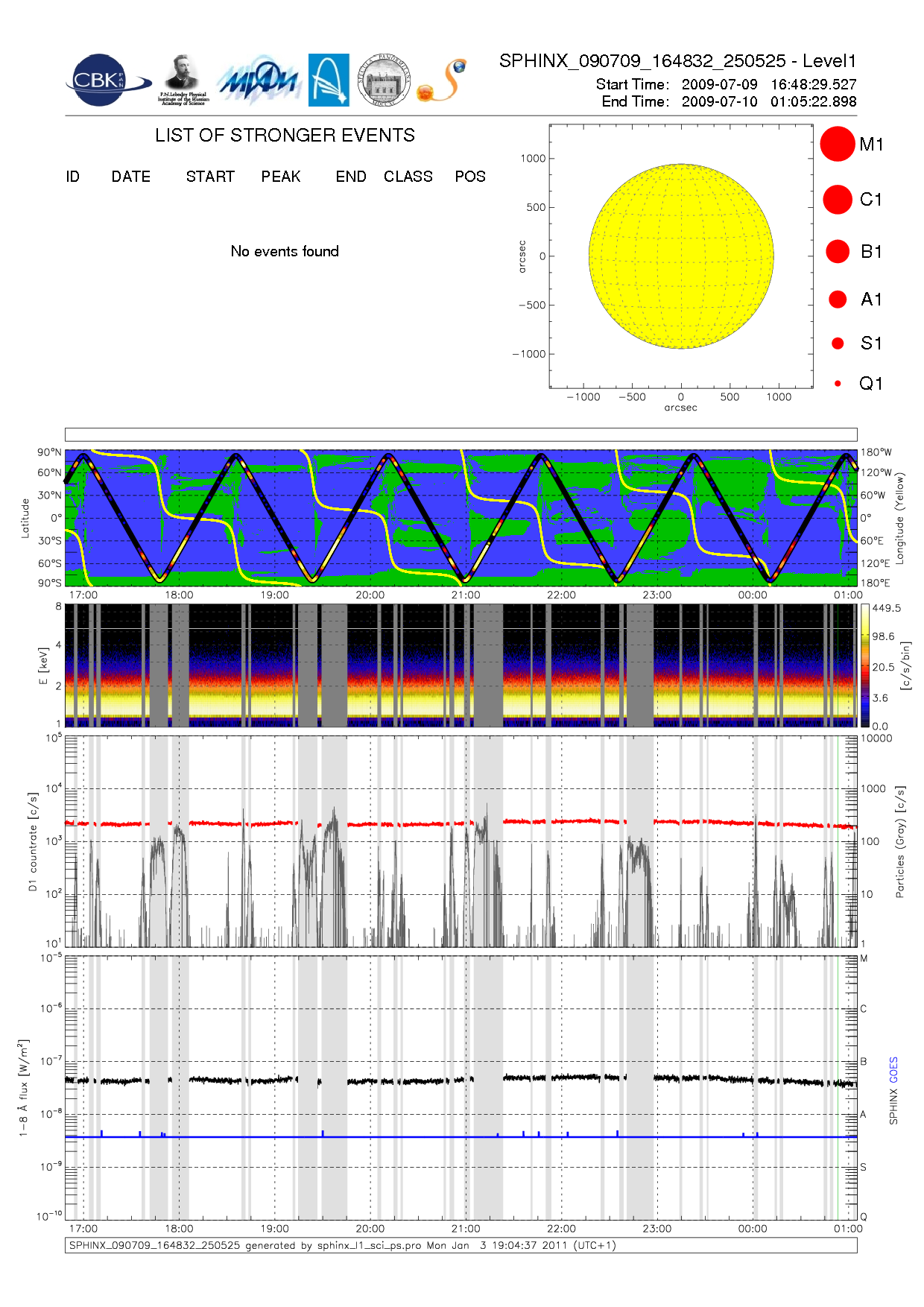Screen dimensions: 924x1307
Task: Select the small Q1 red dot legend marker
Action: click(838, 384)
